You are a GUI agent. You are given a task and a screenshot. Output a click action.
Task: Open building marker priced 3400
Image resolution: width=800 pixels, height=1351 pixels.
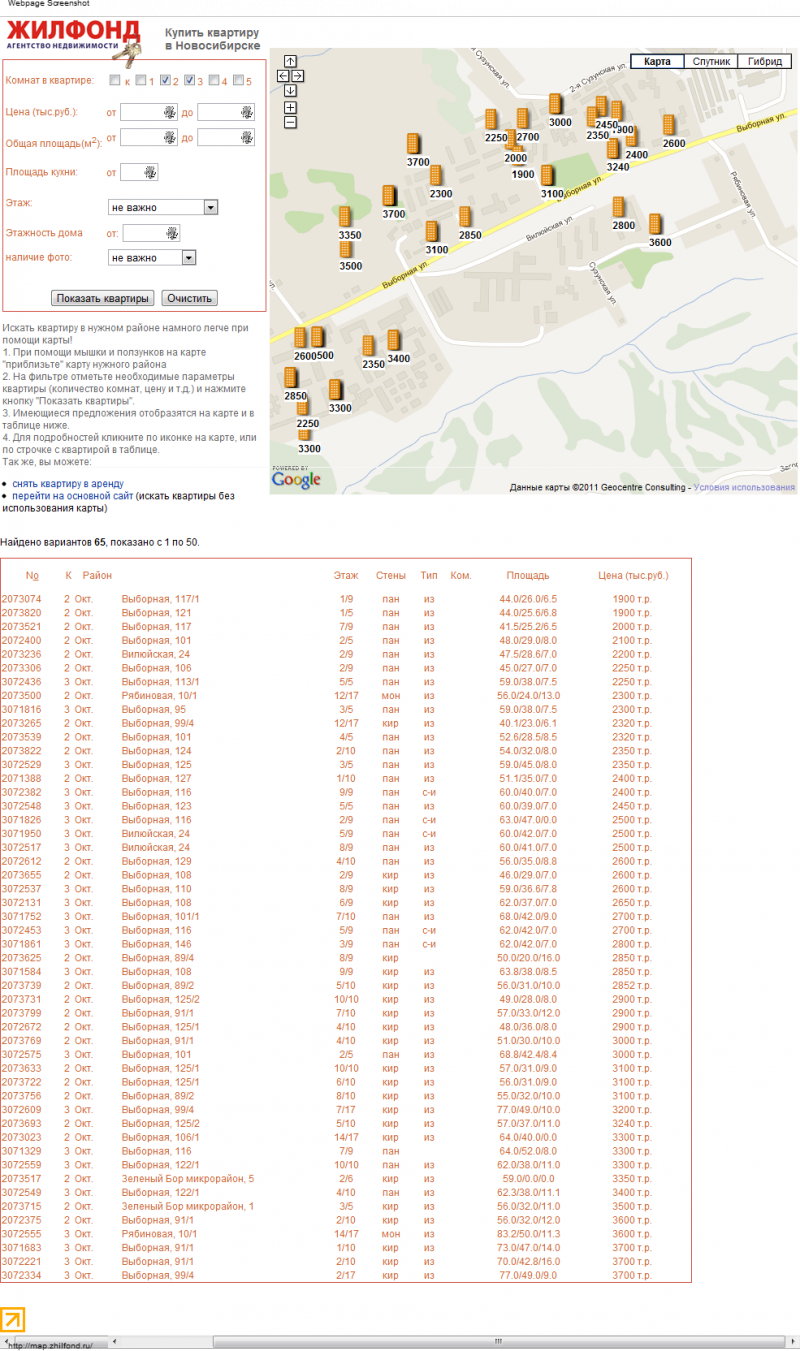click(395, 341)
